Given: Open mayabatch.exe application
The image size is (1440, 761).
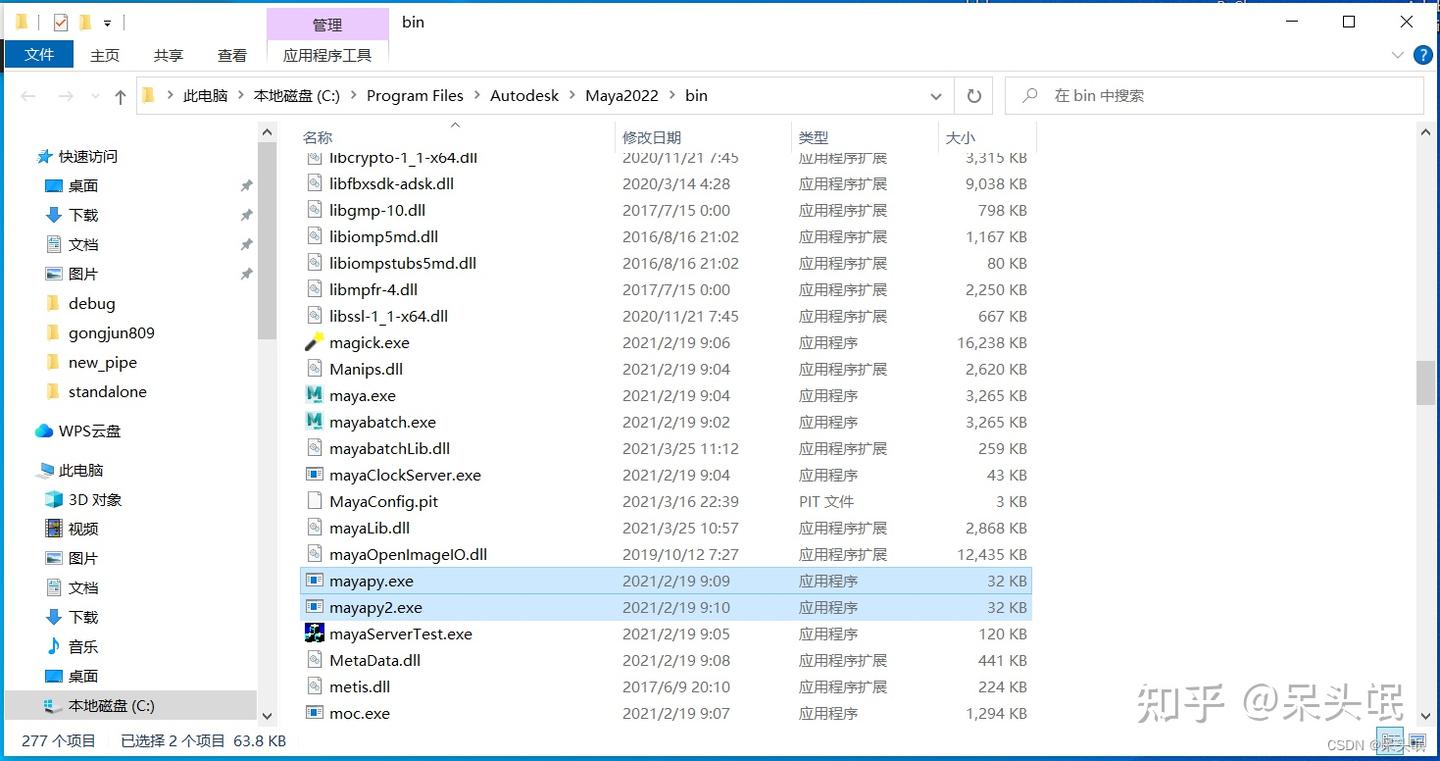Looking at the screenshot, I should 382,422.
